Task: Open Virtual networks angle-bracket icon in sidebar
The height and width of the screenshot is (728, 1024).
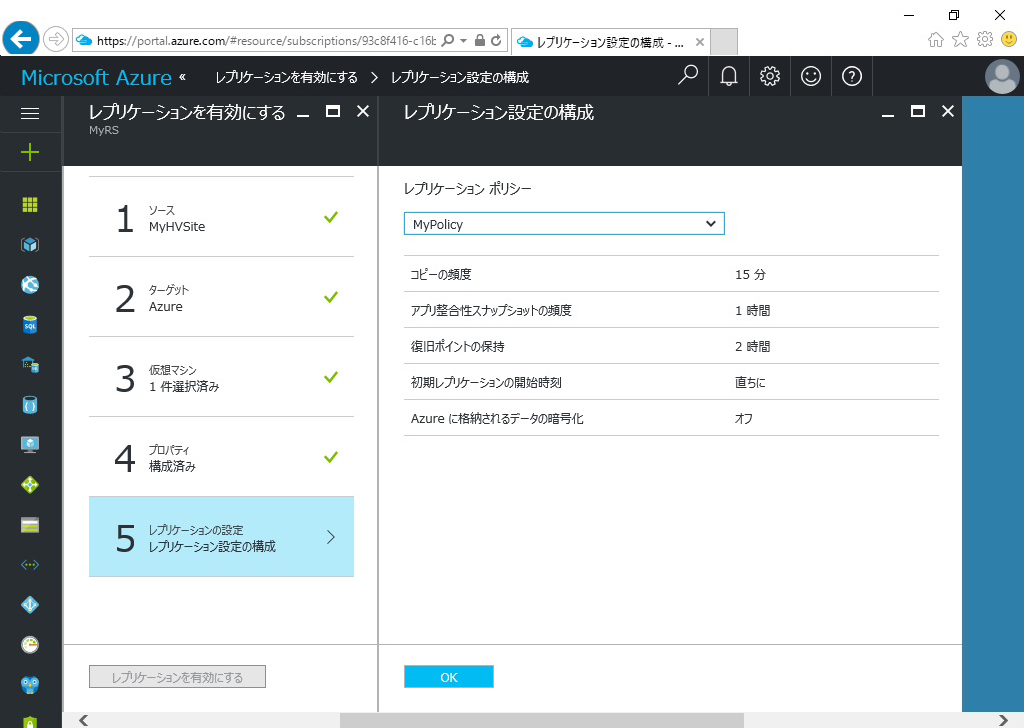Action: (30, 565)
